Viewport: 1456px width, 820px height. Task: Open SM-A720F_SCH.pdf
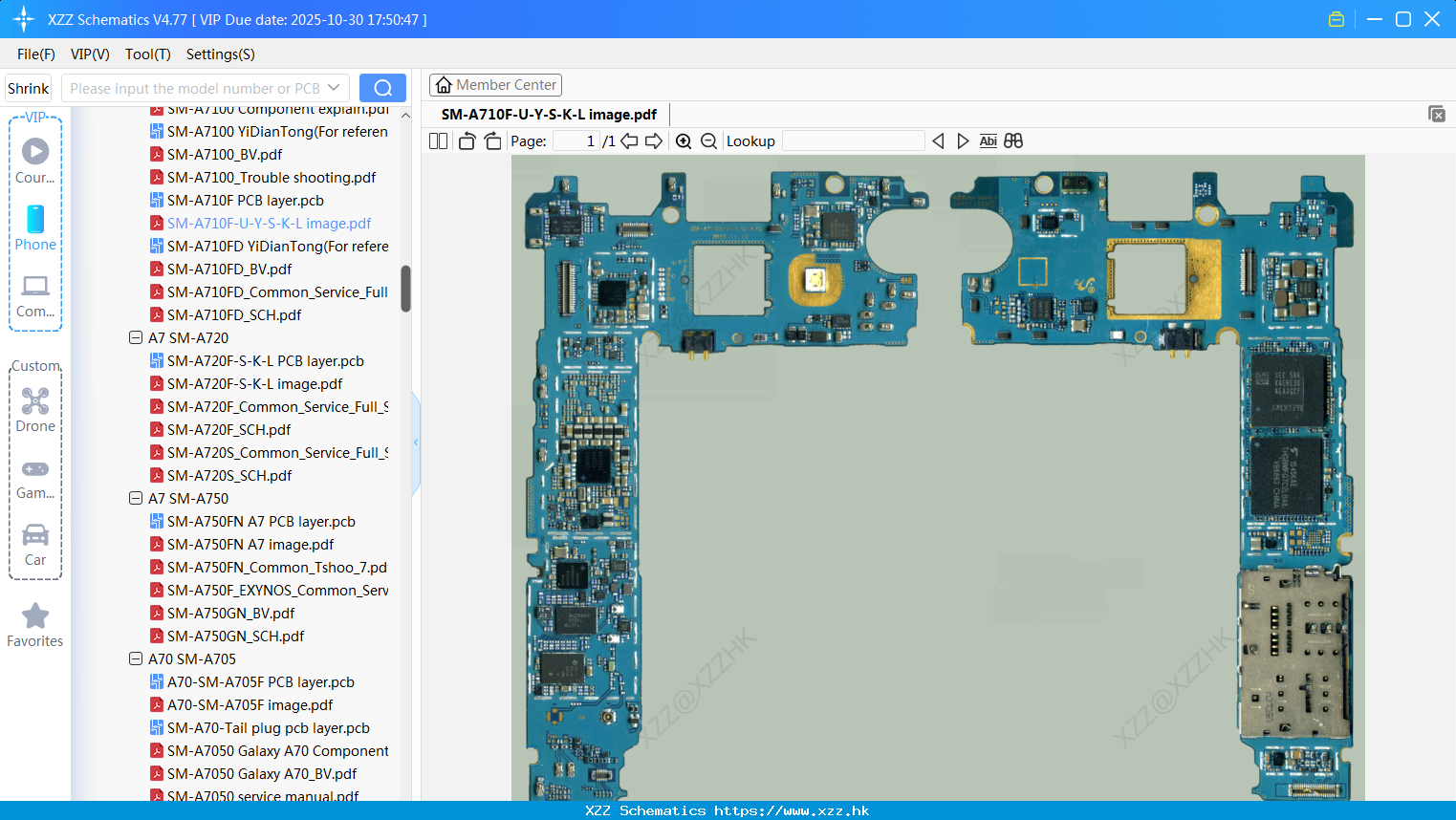(x=229, y=429)
